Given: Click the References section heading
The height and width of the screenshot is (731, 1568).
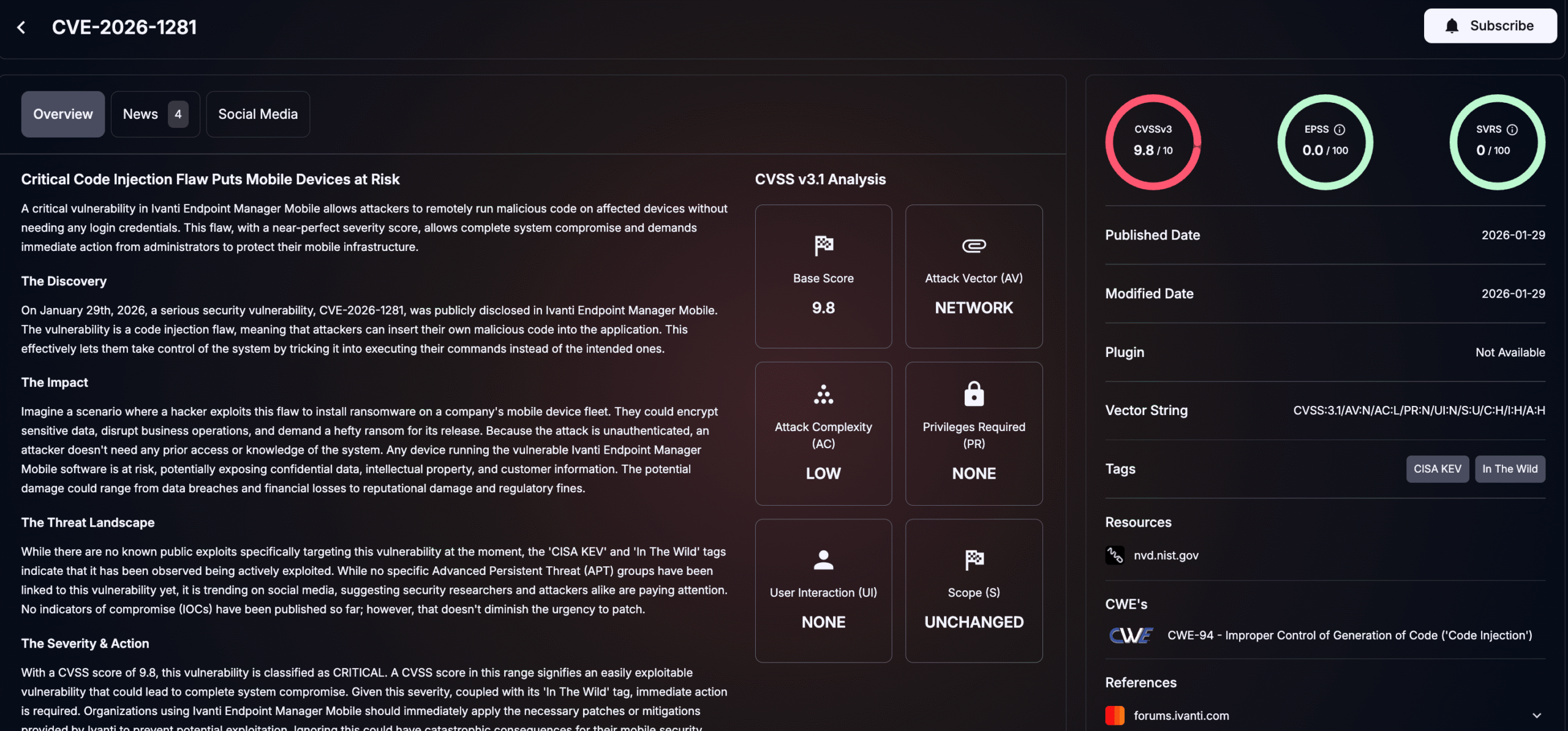Looking at the screenshot, I should (x=1140, y=683).
